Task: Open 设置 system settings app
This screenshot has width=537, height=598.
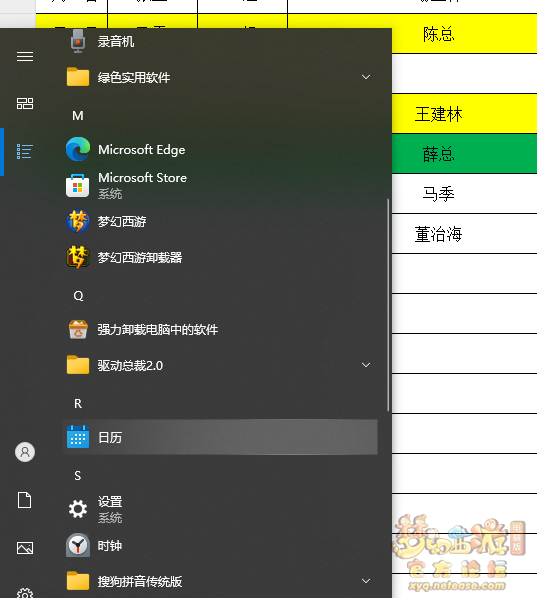Action: point(220,509)
